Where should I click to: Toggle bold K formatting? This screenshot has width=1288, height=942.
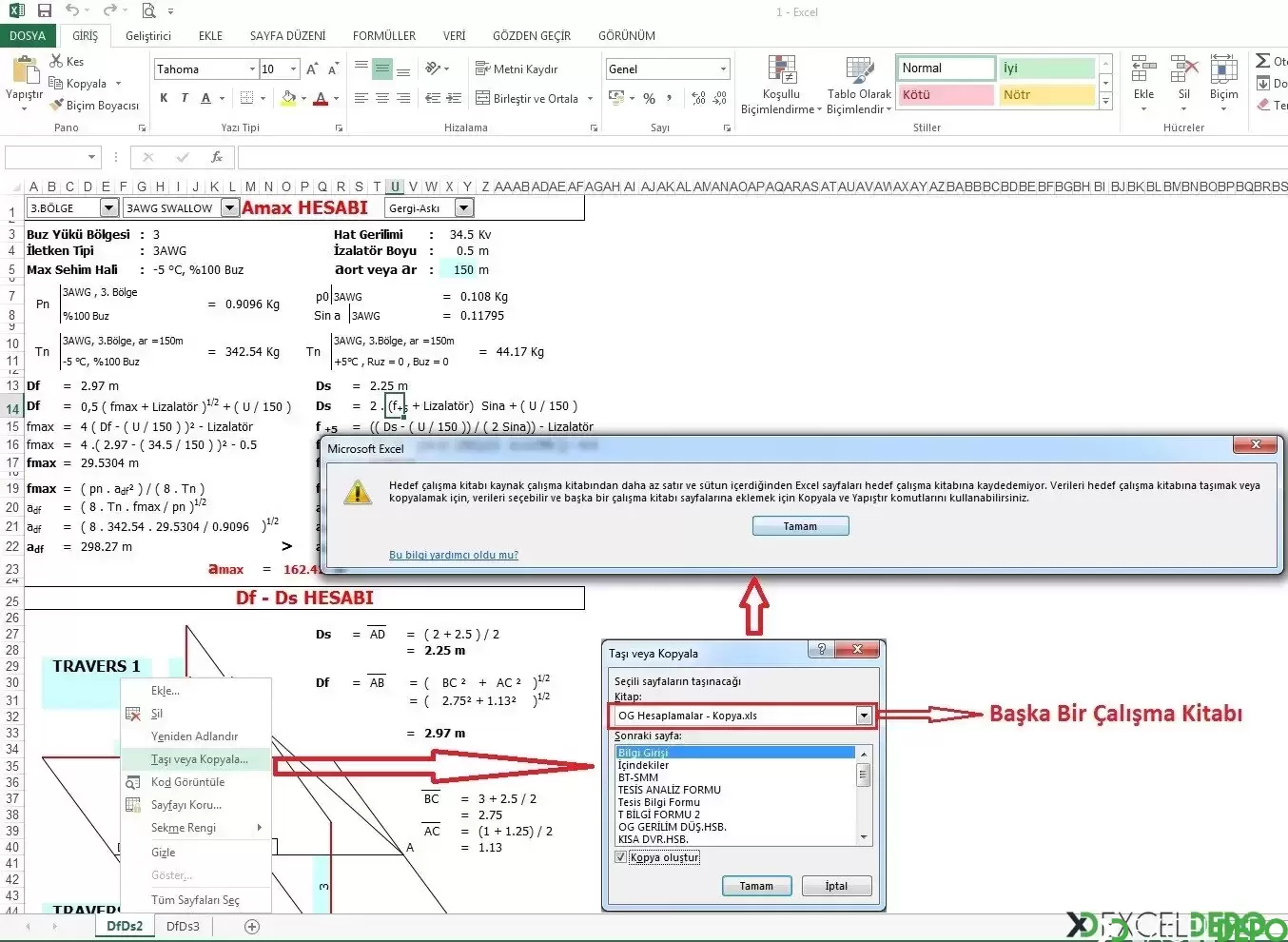pos(164,98)
